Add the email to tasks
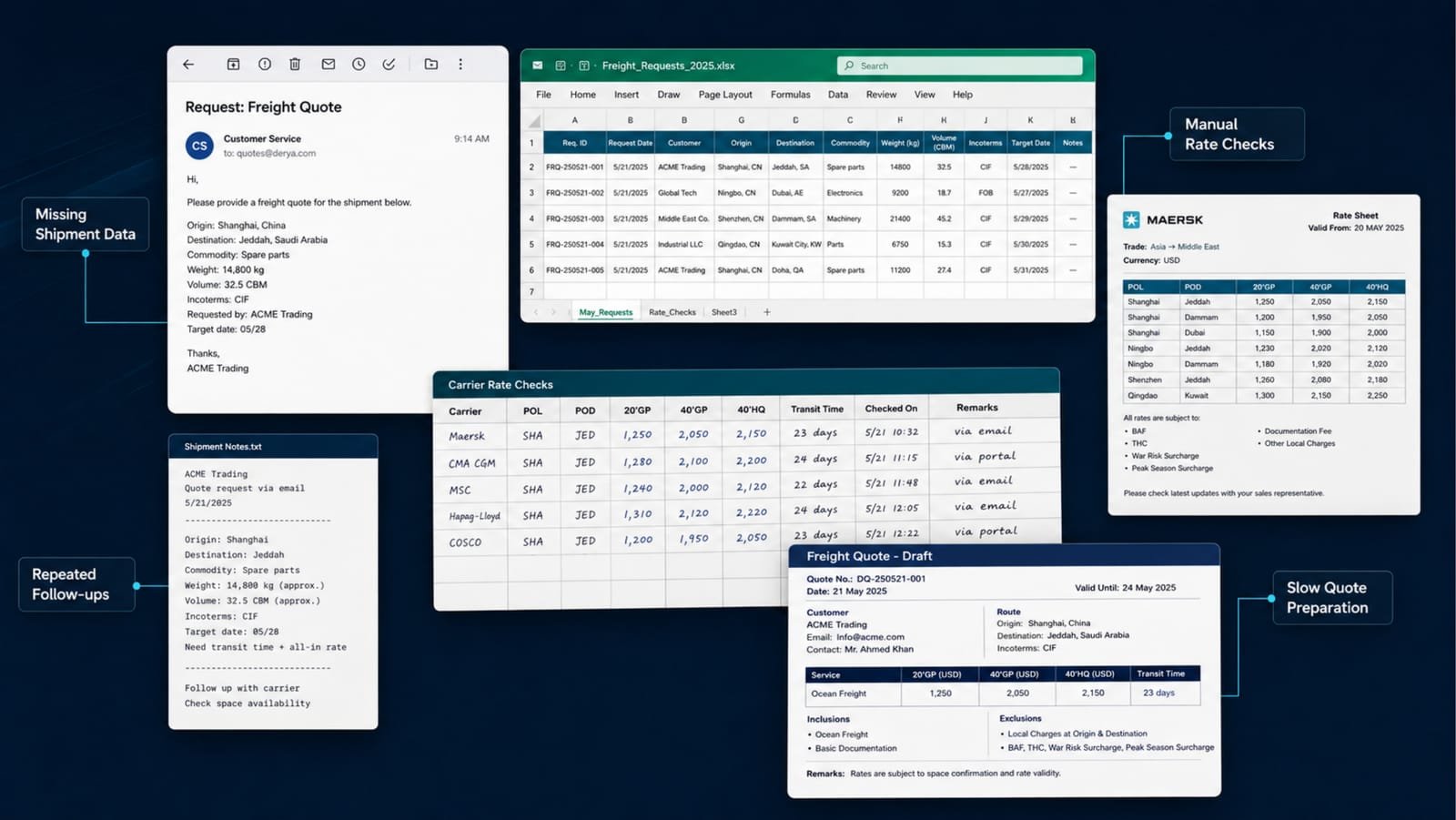This screenshot has height=820, width=1456. [x=389, y=65]
